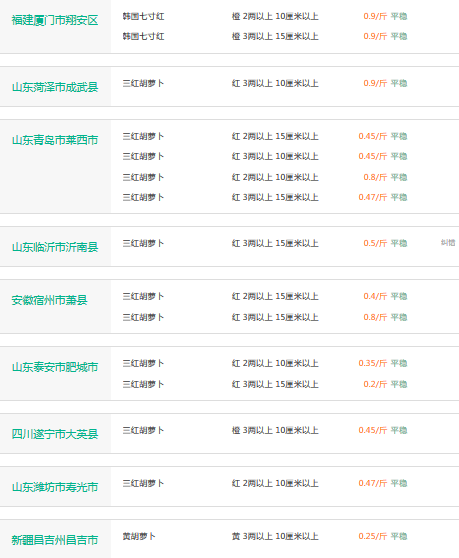This screenshot has width=459, height=558.
Task: Open the 山东青岛市莱西市 region link
Action: click(55, 140)
